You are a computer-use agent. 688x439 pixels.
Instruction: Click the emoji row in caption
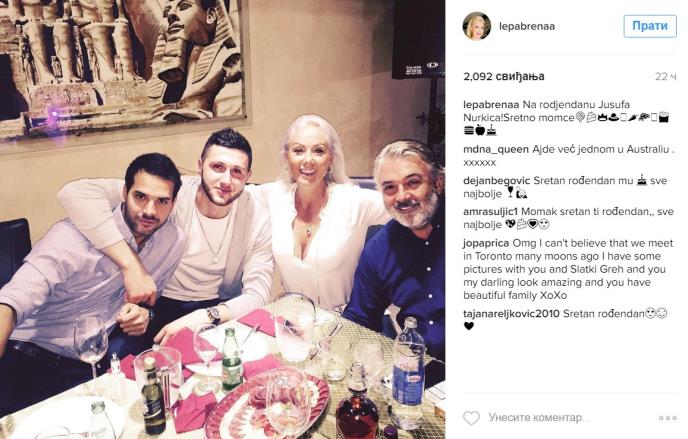623,117
